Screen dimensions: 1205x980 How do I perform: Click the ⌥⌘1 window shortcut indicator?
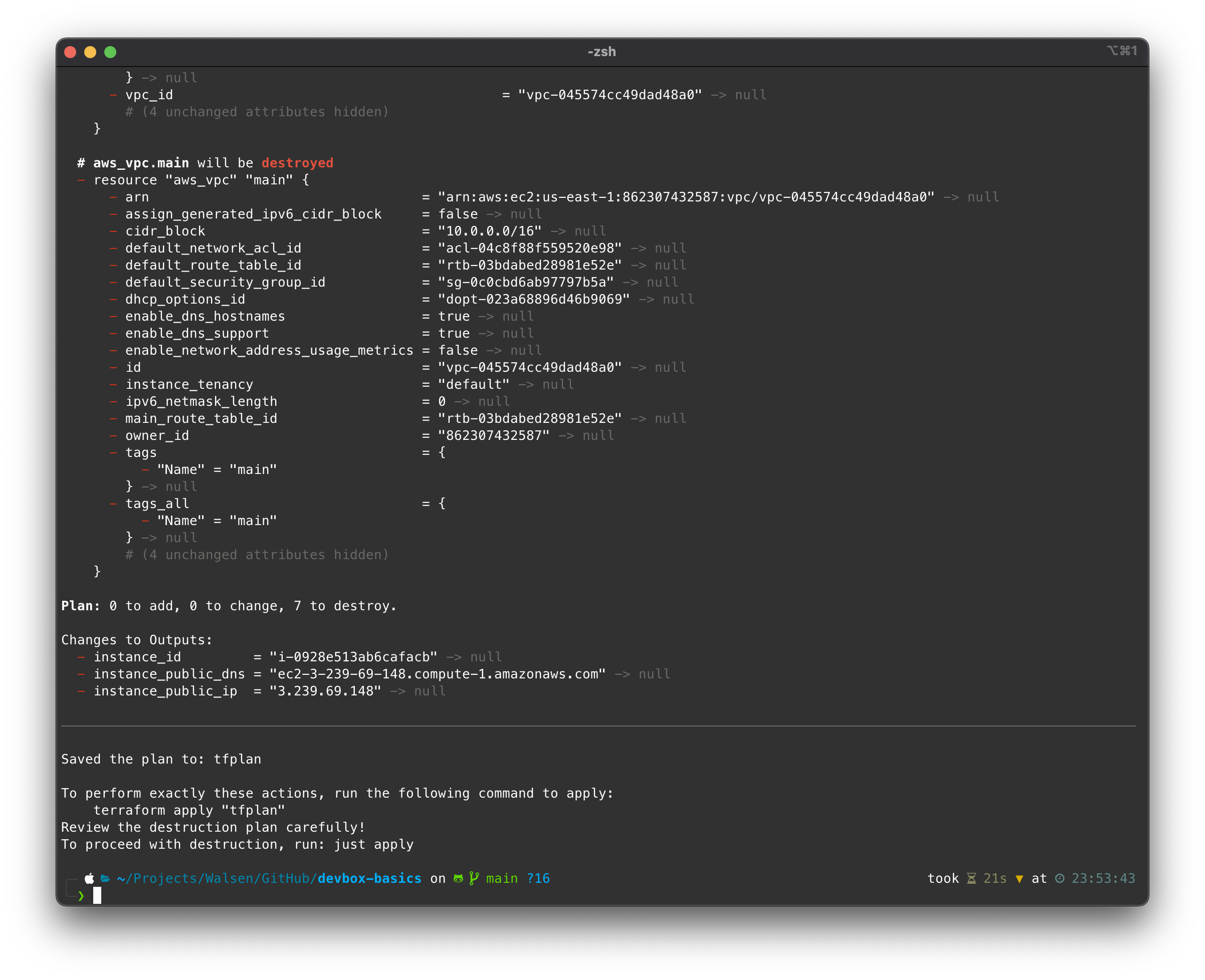tap(1122, 51)
